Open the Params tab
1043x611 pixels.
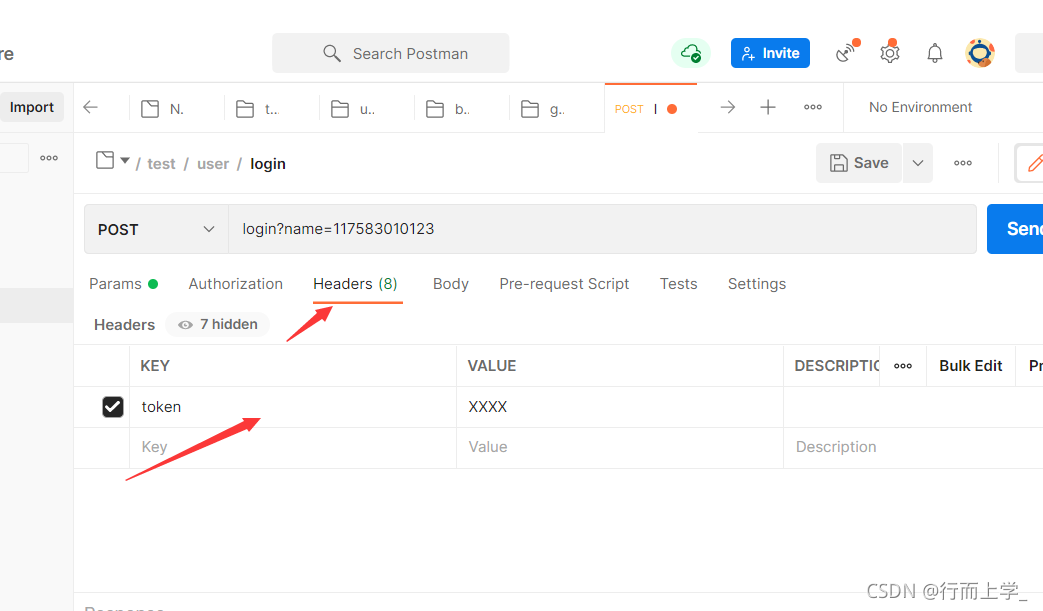(123, 284)
